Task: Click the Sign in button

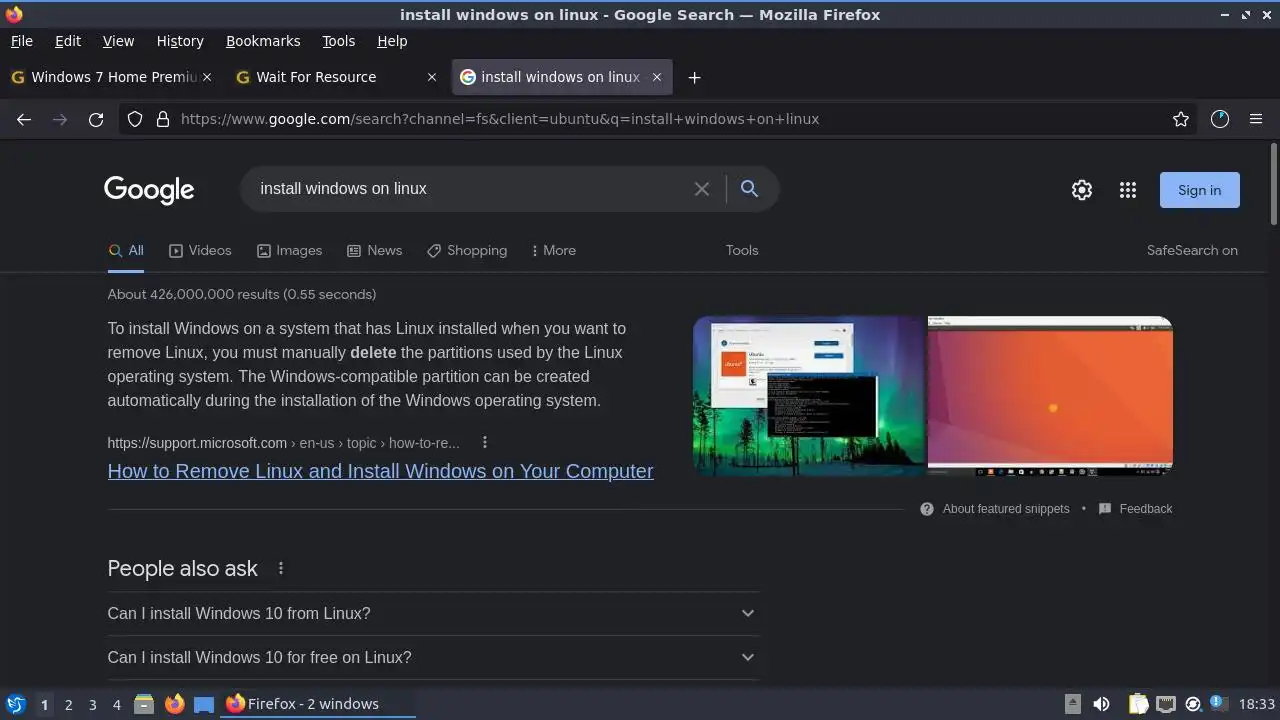Action: tap(1199, 190)
